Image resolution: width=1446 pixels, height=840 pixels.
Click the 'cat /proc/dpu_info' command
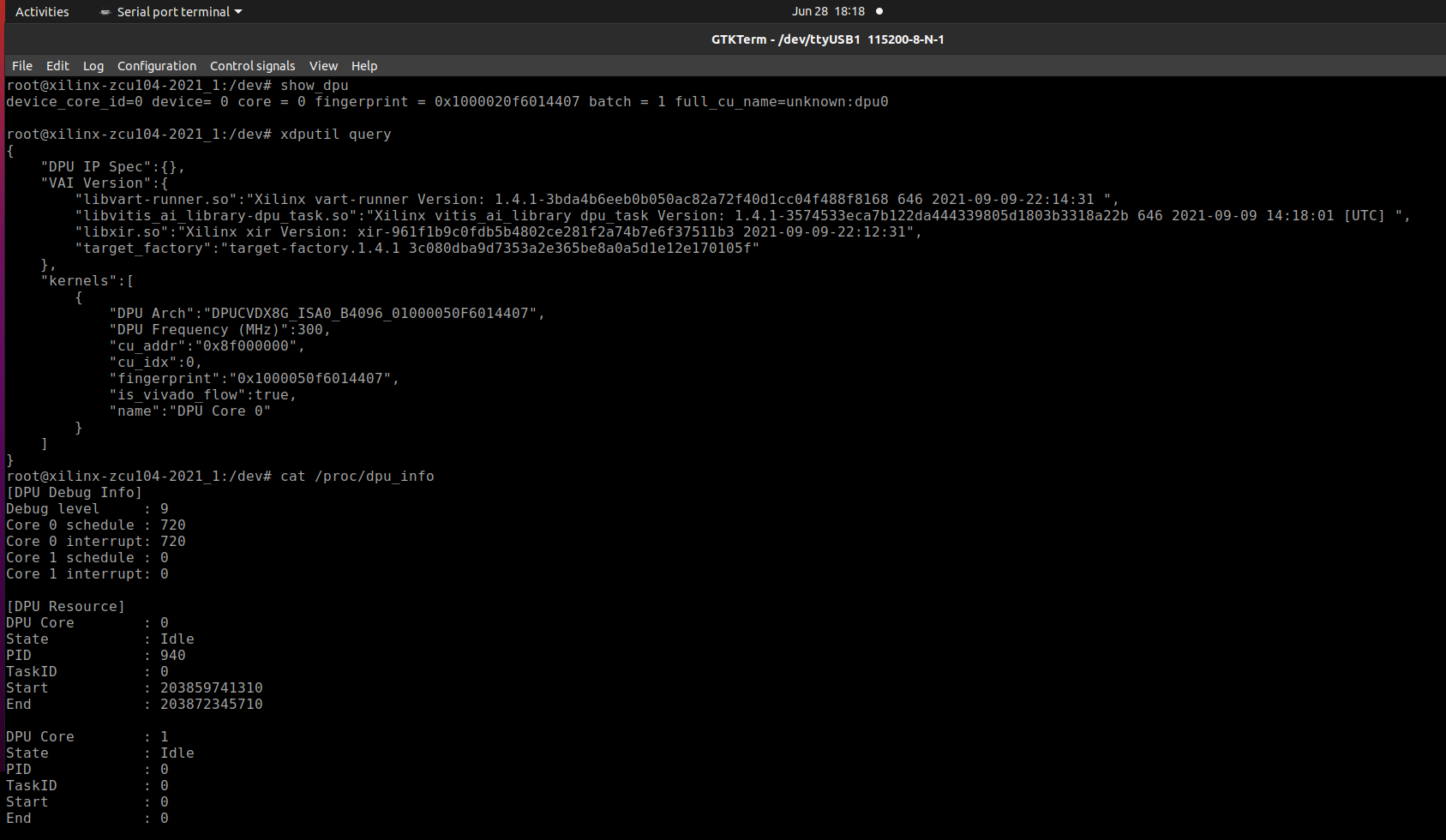click(x=357, y=477)
